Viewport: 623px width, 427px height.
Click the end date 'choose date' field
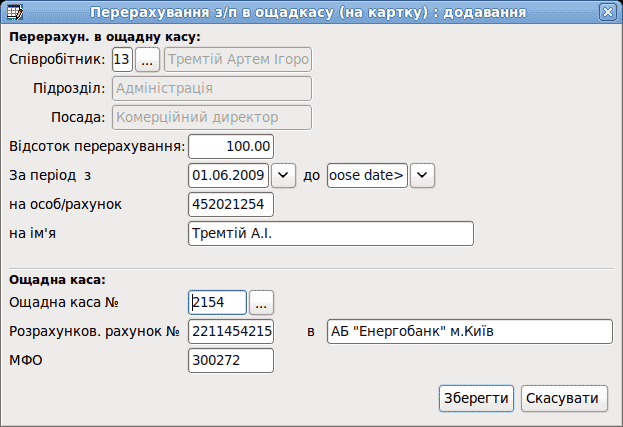pyautogui.click(x=368, y=175)
